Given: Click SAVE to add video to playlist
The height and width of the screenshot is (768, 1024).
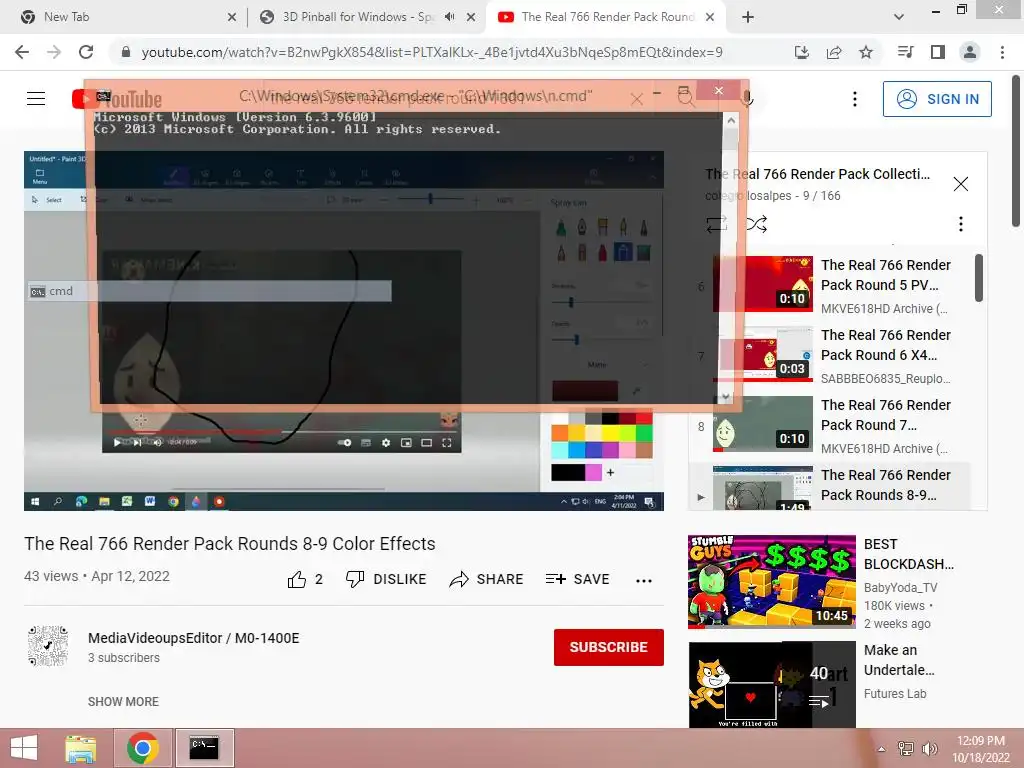Looking at the screenshot, I should [x=577, y=579].
